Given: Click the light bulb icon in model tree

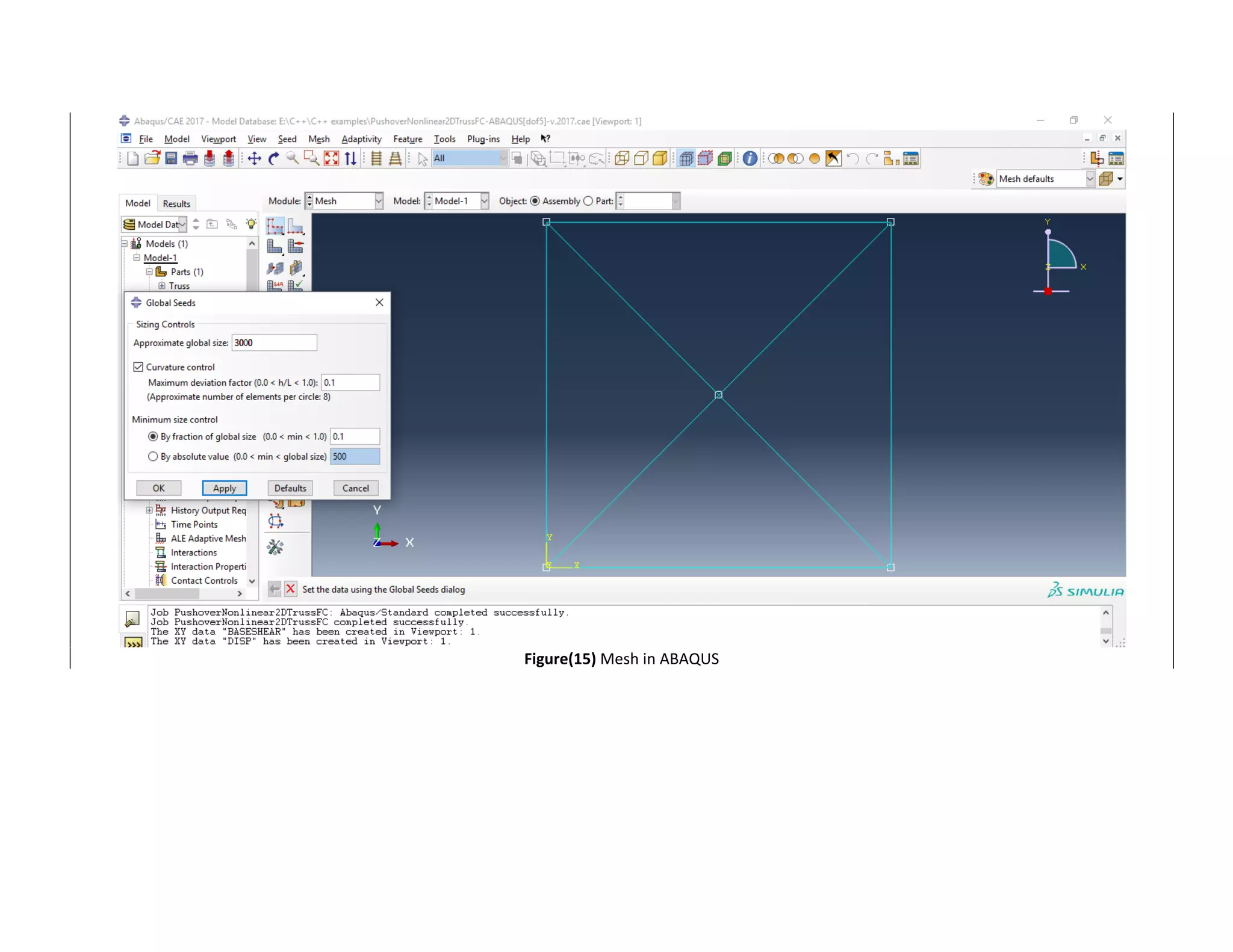Looking at the screenshot, I should click(252, 224).
